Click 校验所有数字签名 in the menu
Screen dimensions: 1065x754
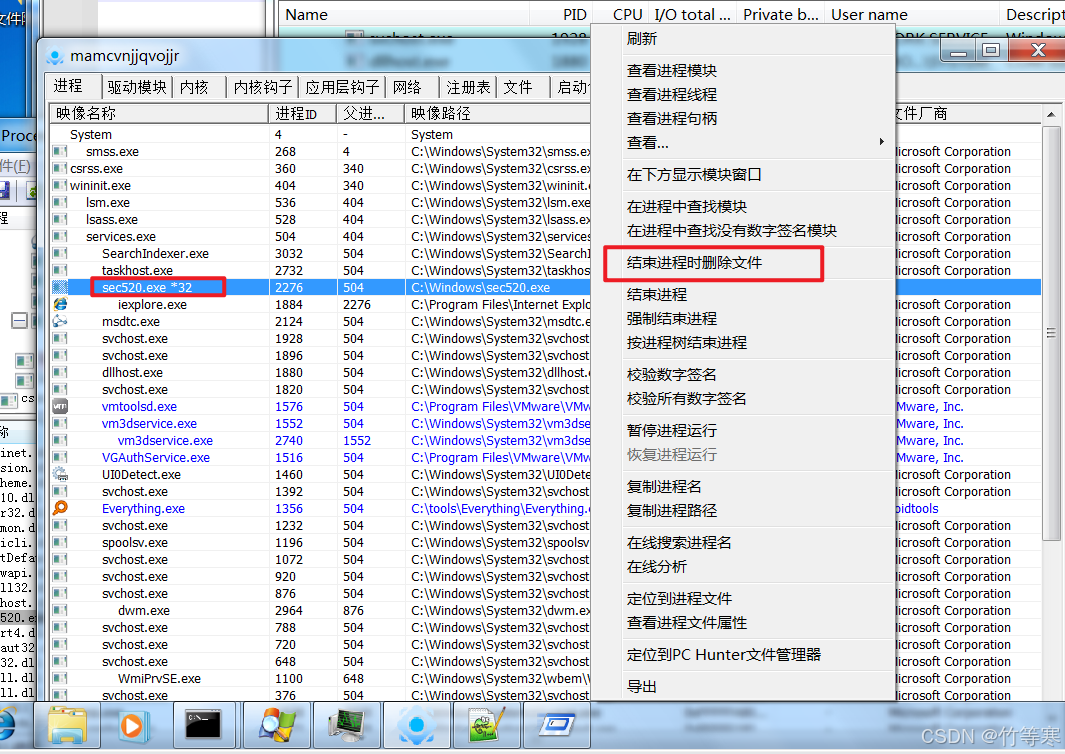pos(686,399)
